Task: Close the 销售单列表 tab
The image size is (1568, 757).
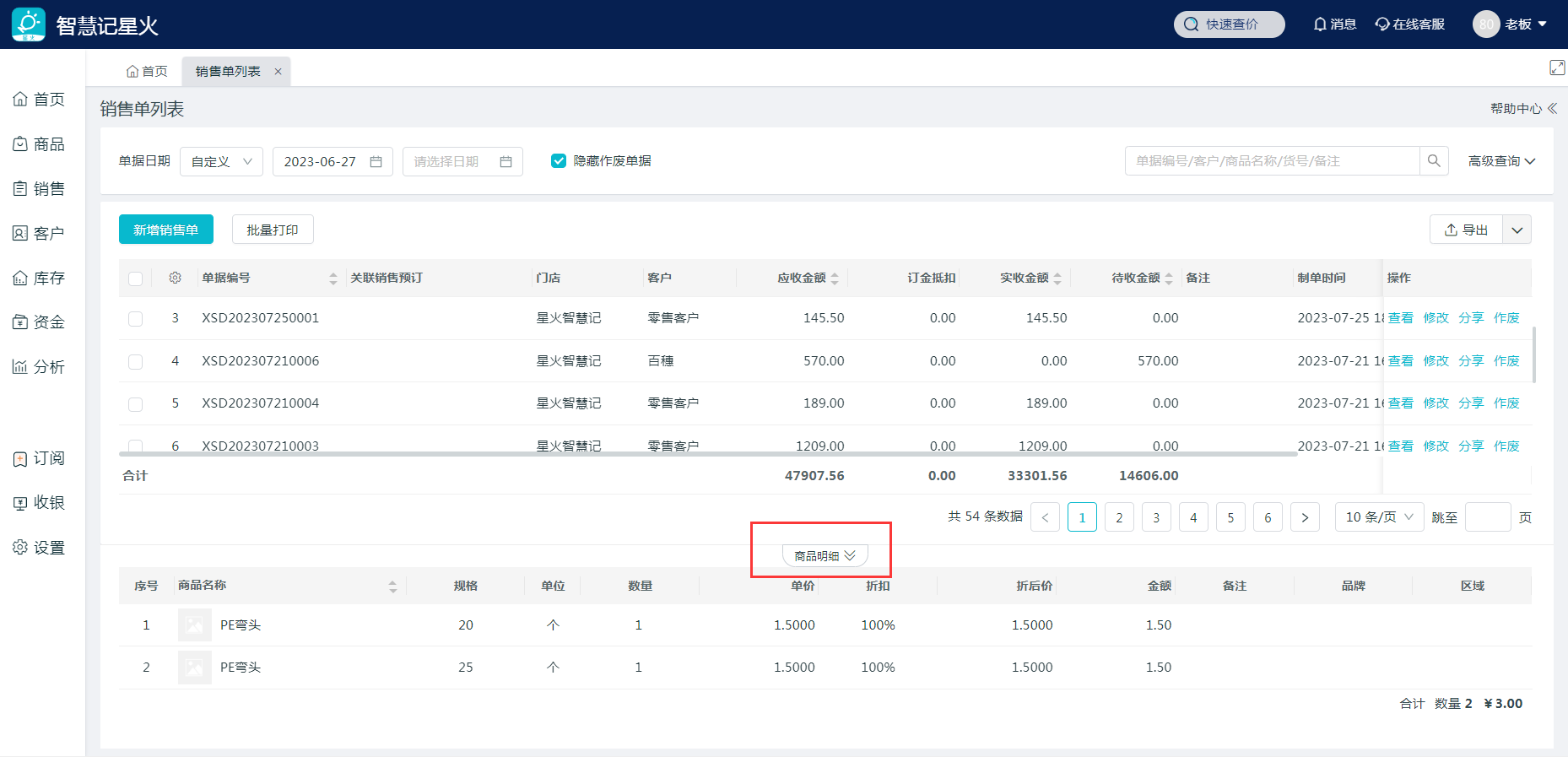Action: pos(278,72)
